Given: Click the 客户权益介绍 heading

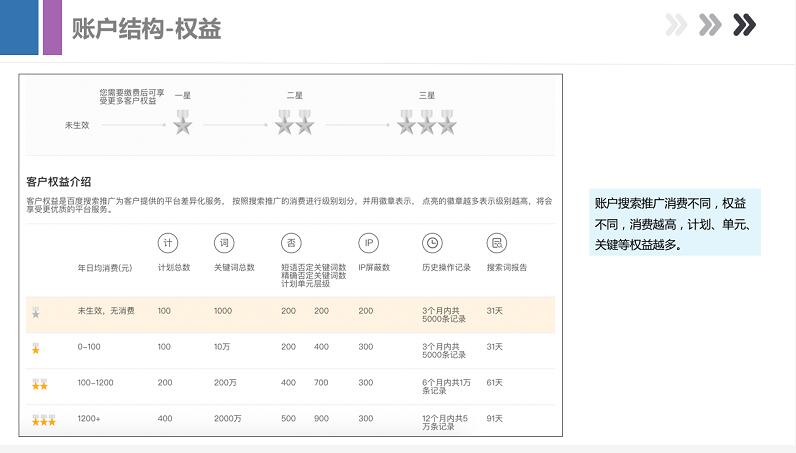Looking at the screenshot, I should pos(59,182).
